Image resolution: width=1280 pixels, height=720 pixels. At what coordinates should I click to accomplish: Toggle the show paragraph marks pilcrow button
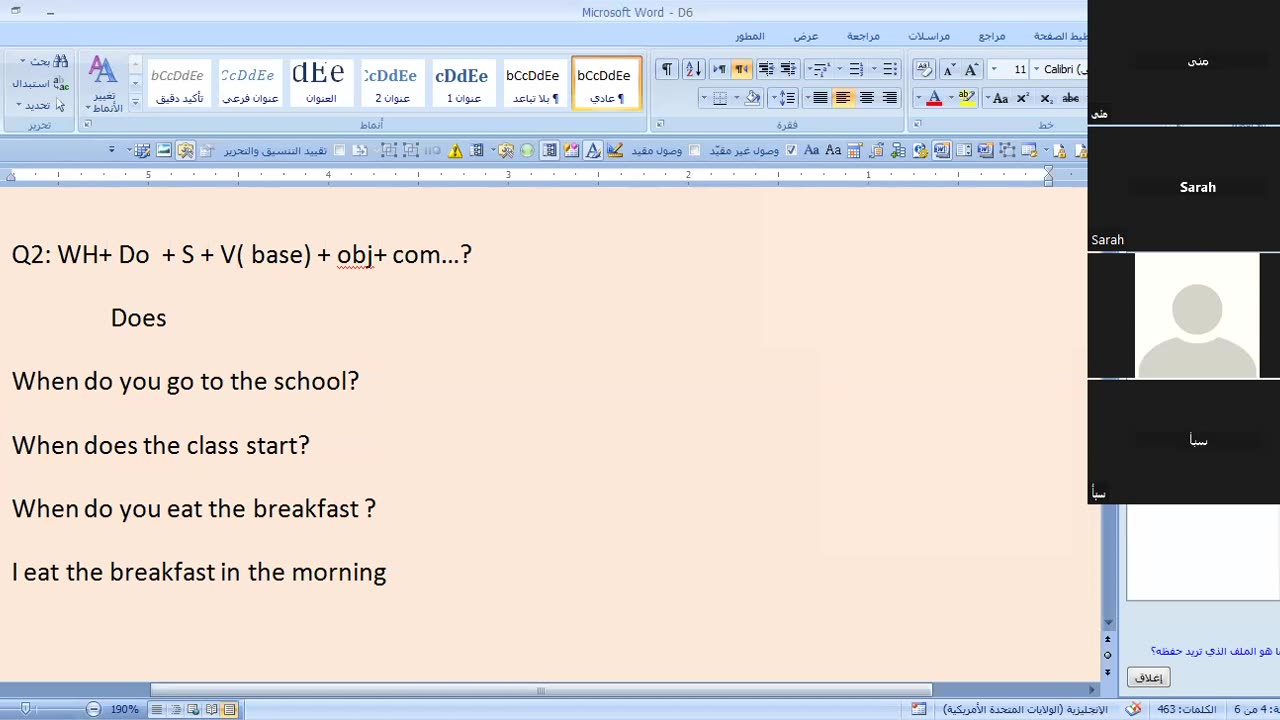[666, 69]
